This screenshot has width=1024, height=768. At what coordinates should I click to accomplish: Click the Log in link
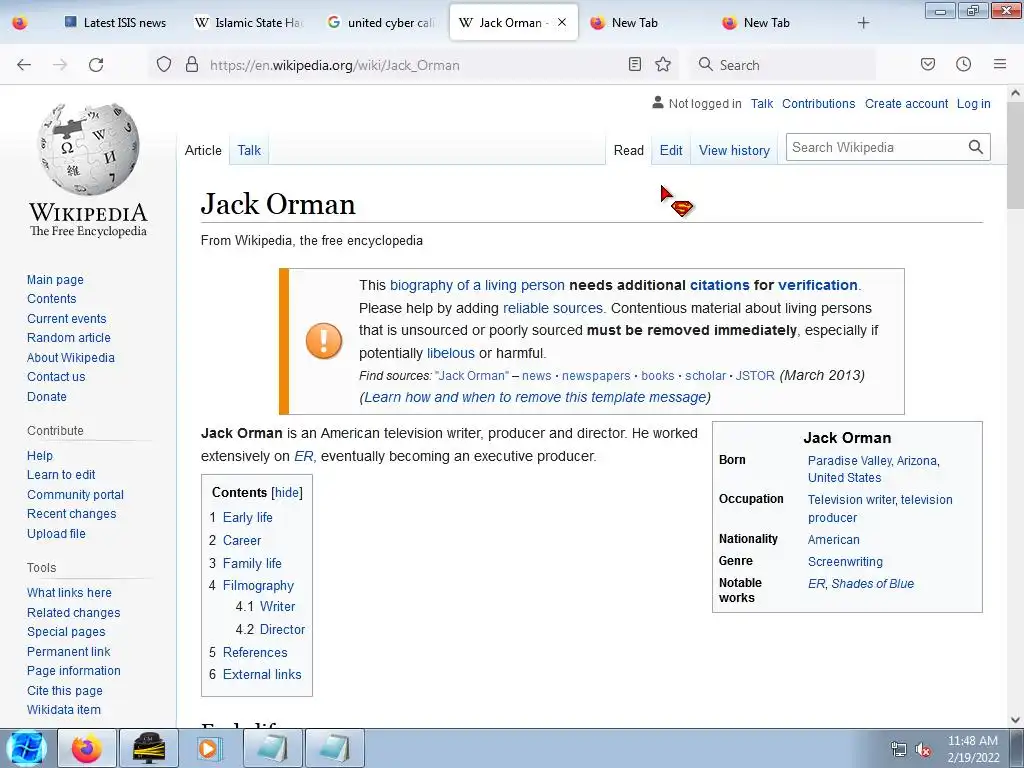tap(973, 103)
